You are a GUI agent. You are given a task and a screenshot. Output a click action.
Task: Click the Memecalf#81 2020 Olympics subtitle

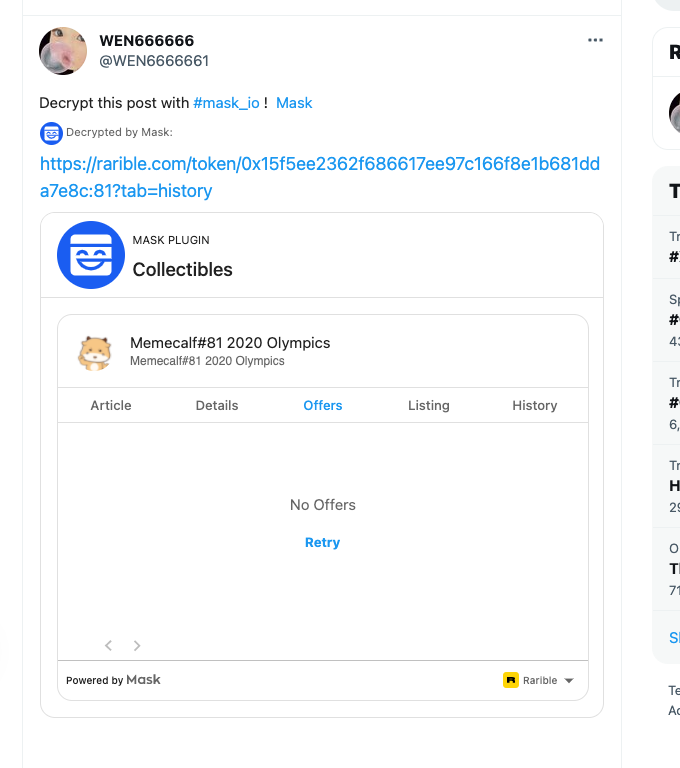coord(207,361)
